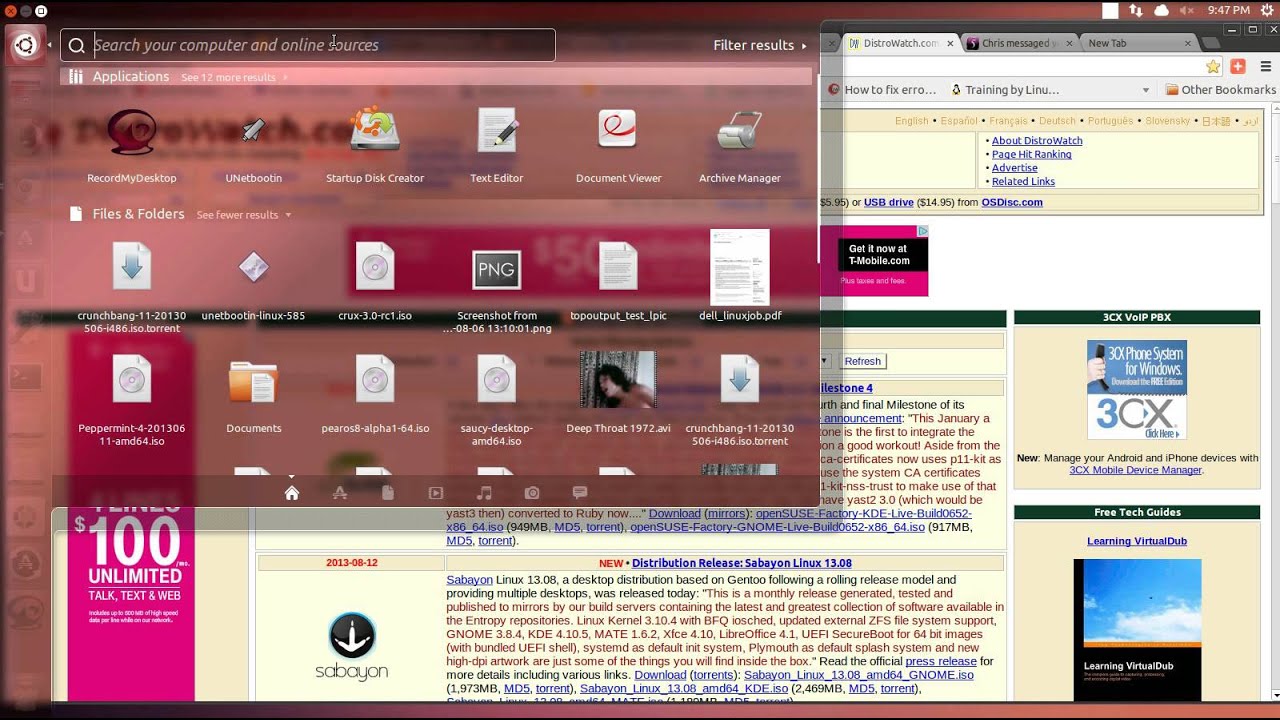This screenshot has width=1280, height=720.
Task: Open Related Links link
Action: [1023, 181]
